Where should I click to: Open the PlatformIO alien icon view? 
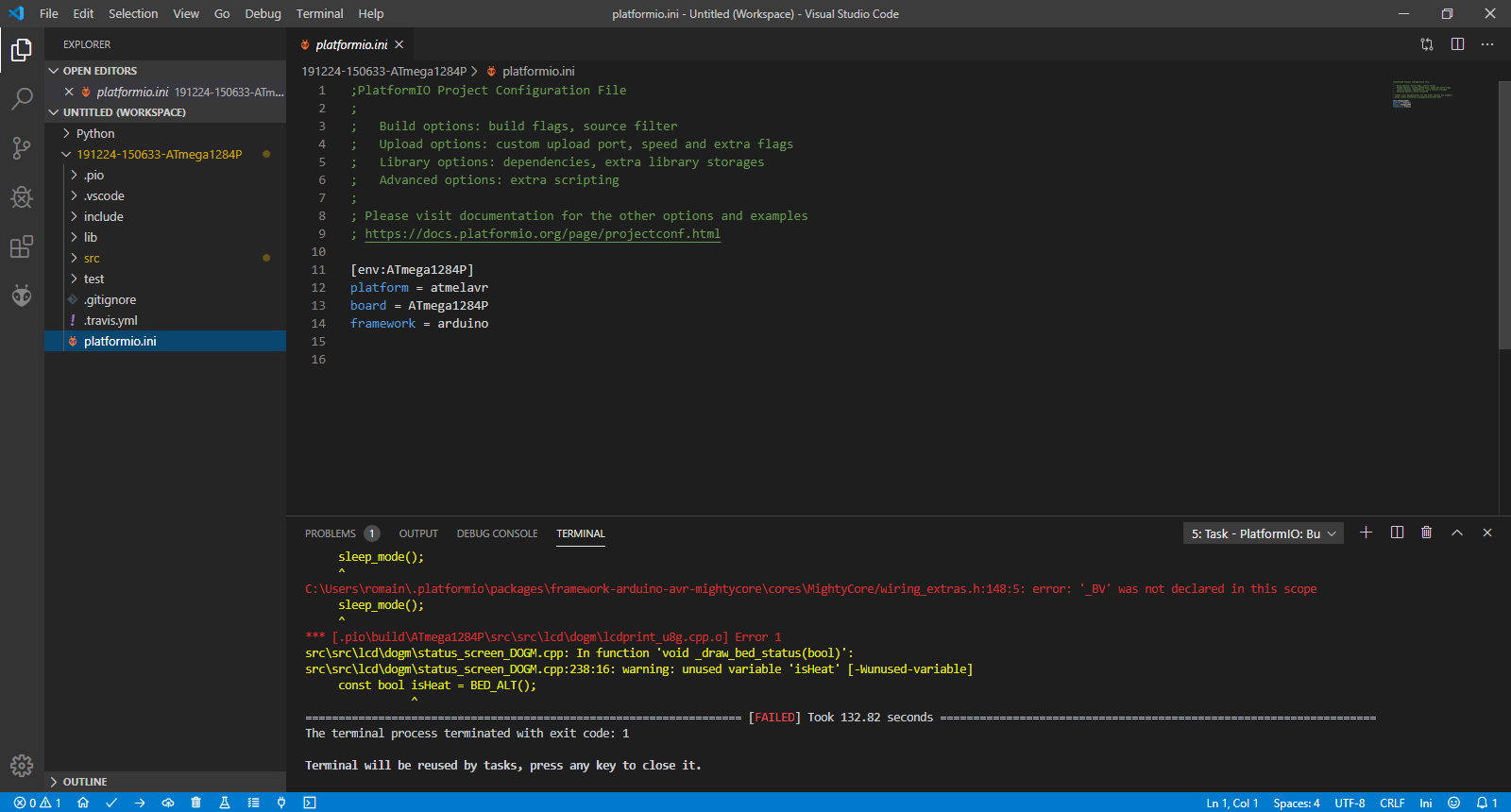22,296
